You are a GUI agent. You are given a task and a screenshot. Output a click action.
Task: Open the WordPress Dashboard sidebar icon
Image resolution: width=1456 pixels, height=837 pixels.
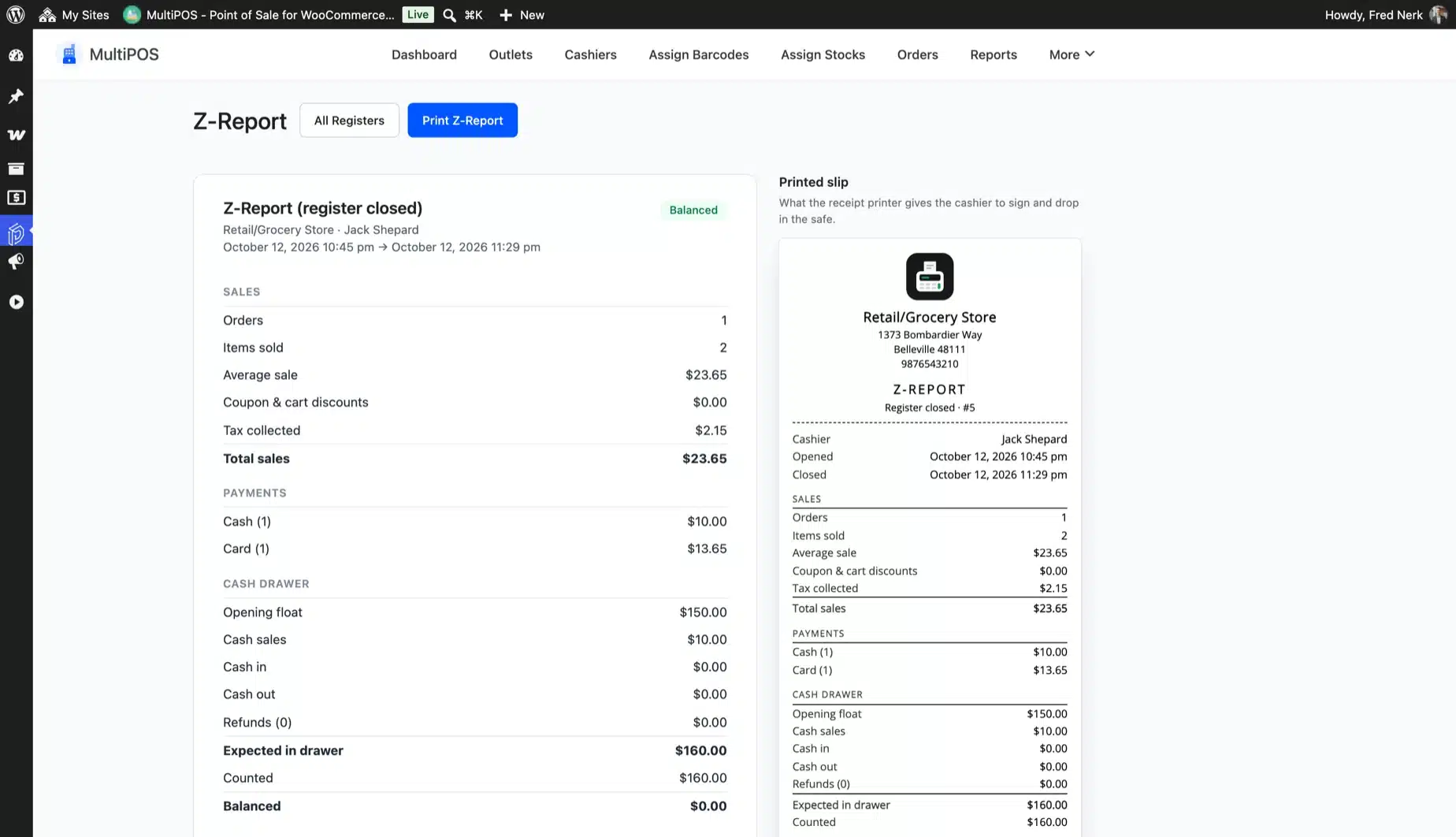click(16, 55)
